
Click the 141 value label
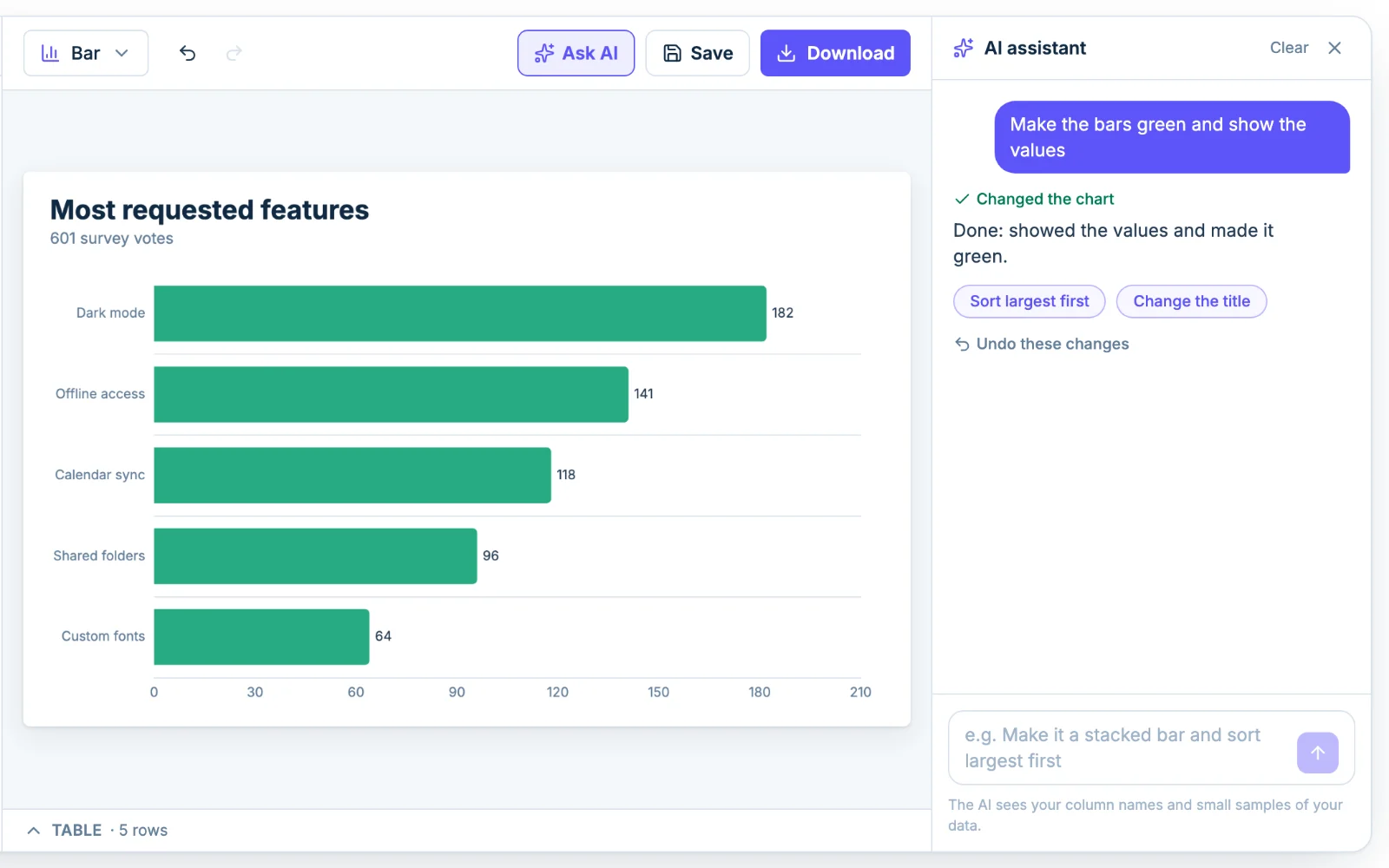[x=643, y=393]
